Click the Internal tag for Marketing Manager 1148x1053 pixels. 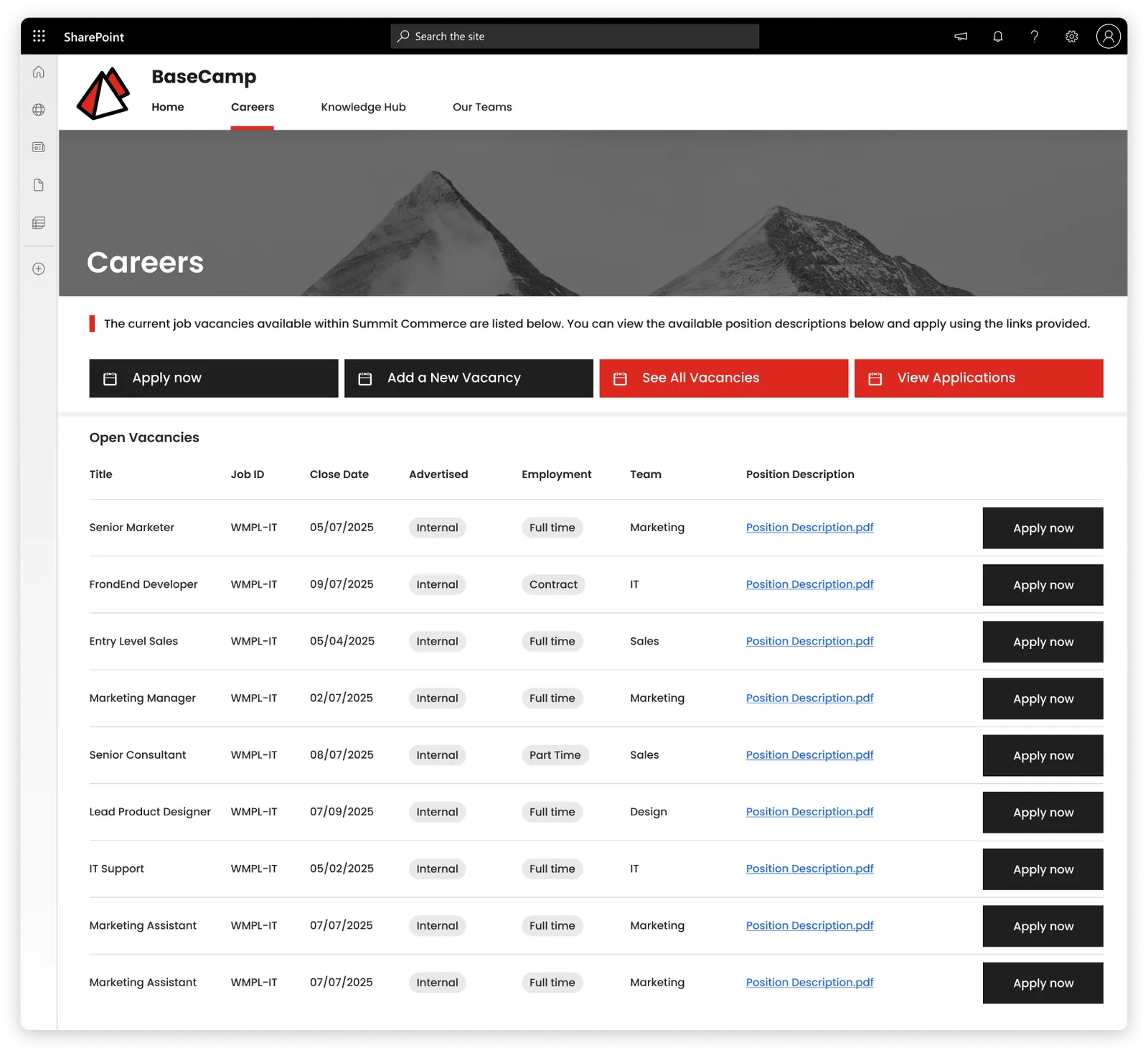point(437,698)
